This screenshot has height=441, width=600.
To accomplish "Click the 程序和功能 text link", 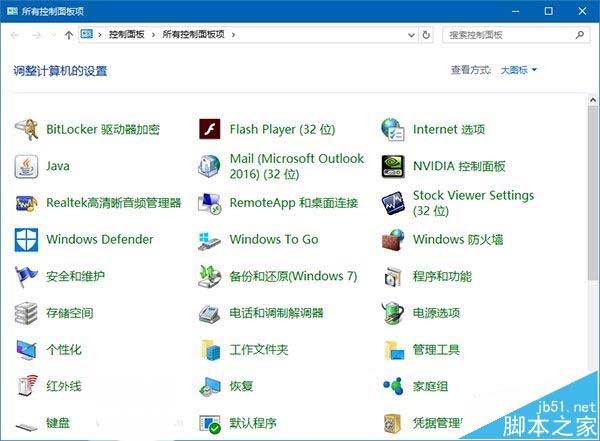I will click(442, 276).
